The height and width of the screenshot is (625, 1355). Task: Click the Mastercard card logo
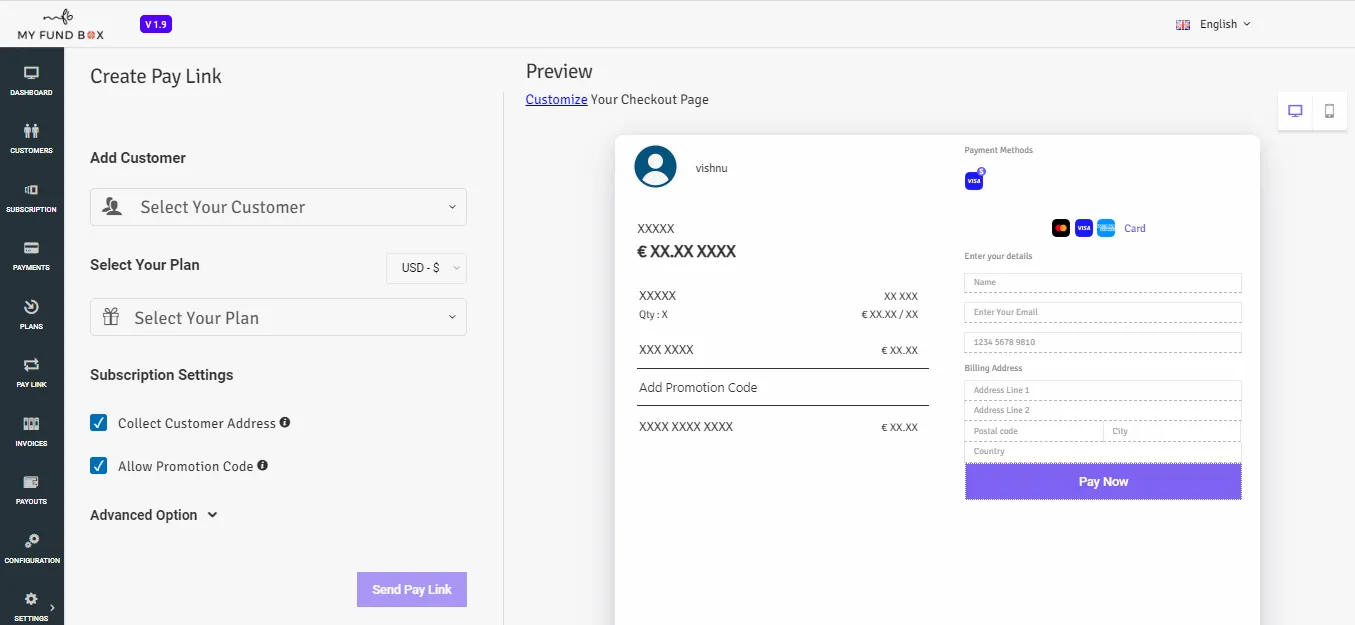1061,228
